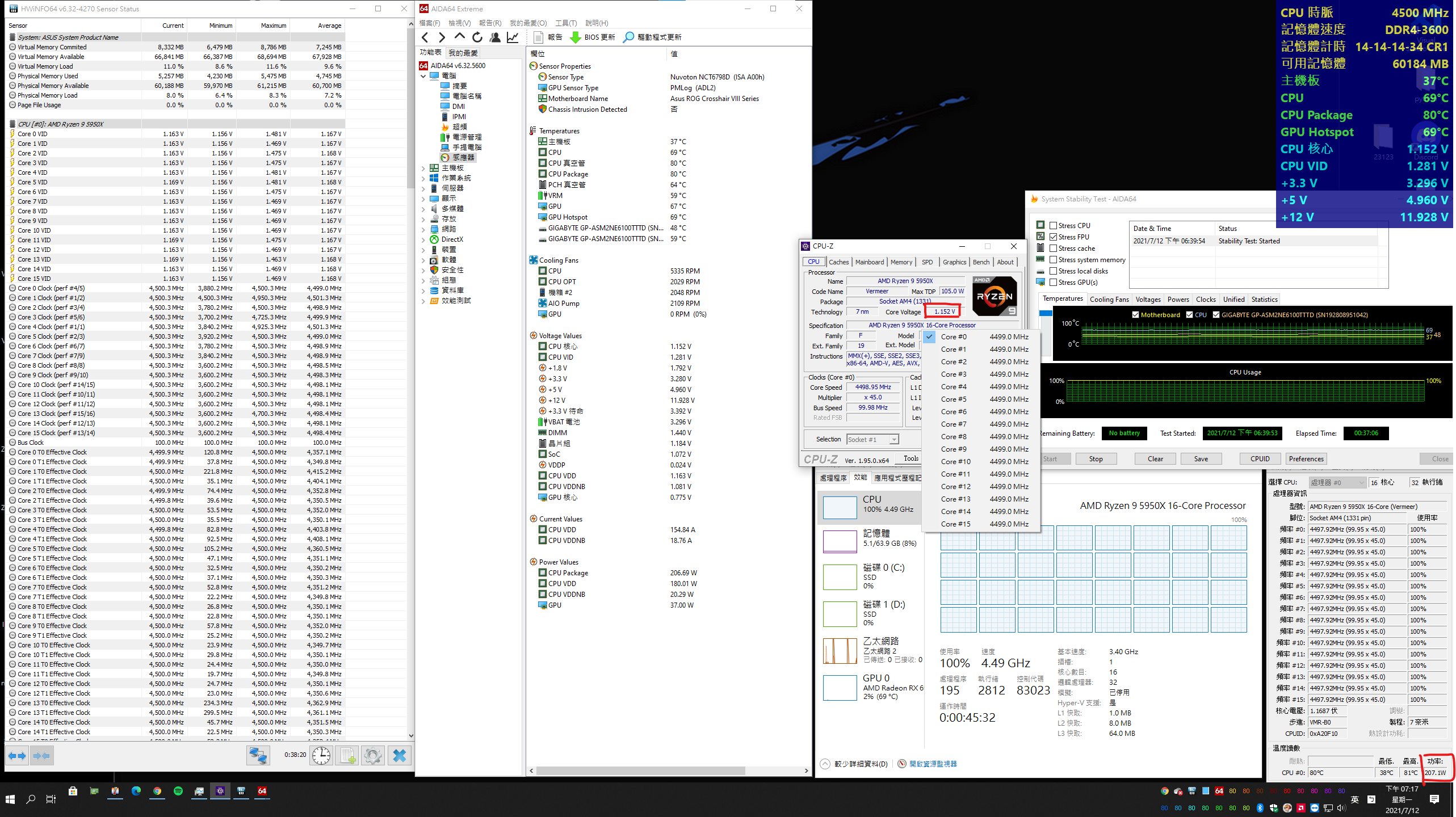
Task: Click HWiNFO vertical scrollbar thumb
Action: coord(410,109)
